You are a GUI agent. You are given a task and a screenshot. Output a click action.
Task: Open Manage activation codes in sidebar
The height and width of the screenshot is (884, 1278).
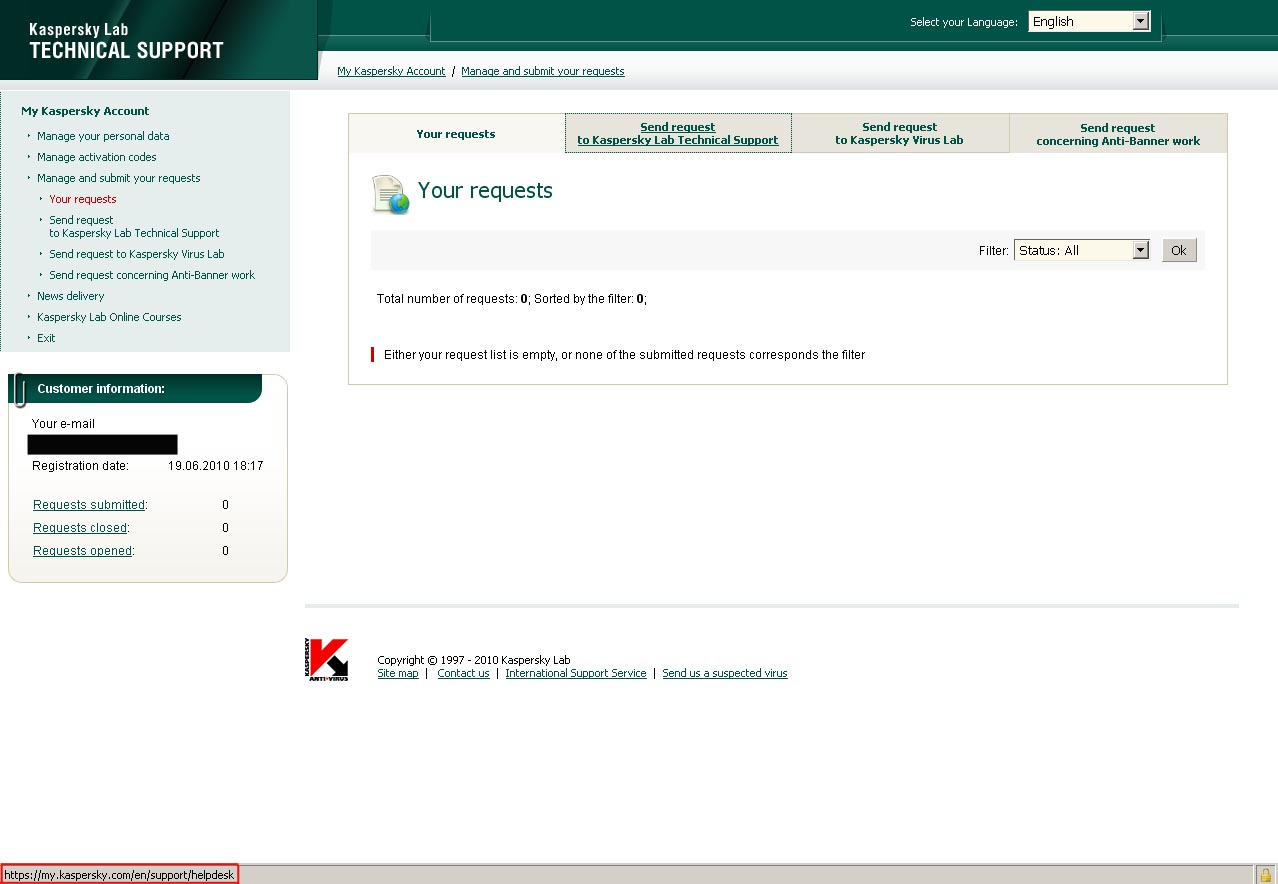point(97,157)
